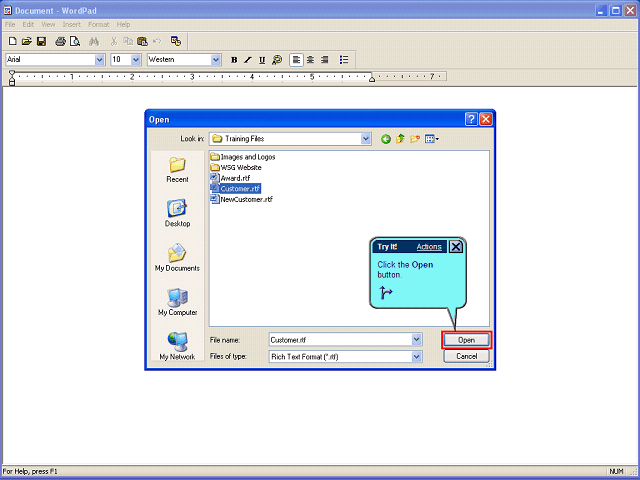This screenshot has height=480, width=640.
Task: Select the WSG Website folder
Action: coord(236,167)
